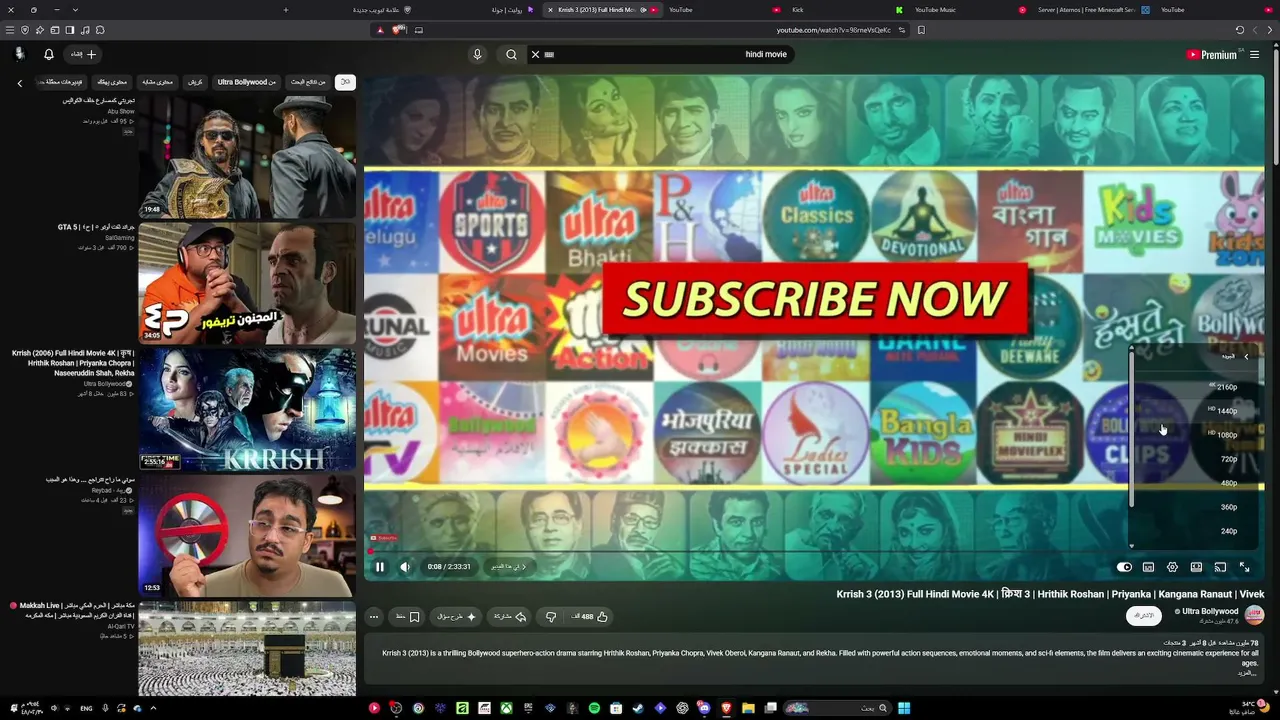Select 2160p video quality
The width and height of the screenshot is (1280, 720).
1195,387
